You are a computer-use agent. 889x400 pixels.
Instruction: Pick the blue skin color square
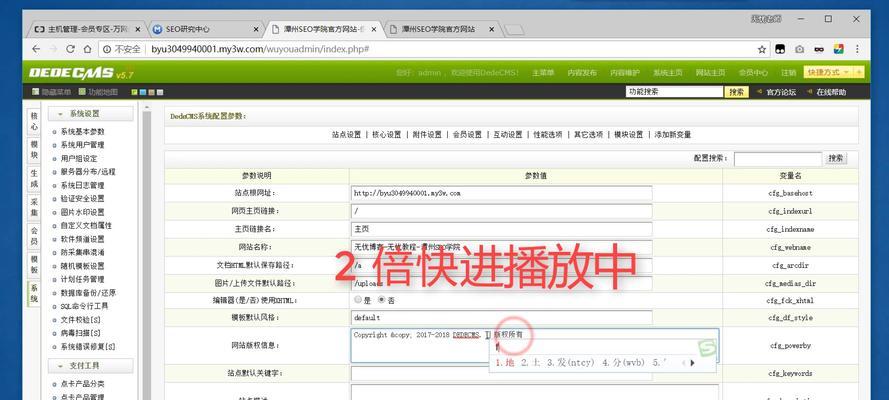(x=143, y=92)
